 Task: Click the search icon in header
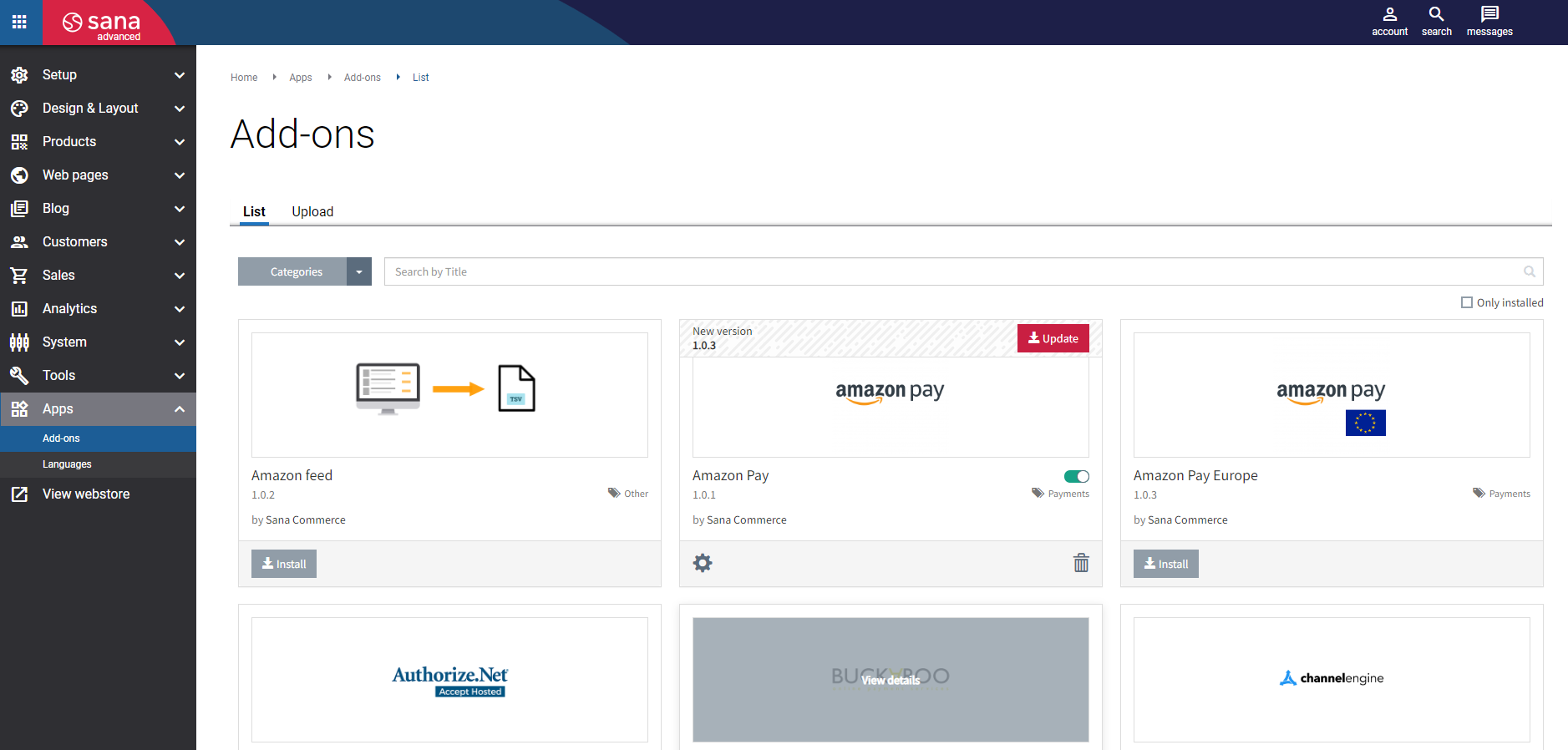pyautogui.click(x=1436, y=14)
